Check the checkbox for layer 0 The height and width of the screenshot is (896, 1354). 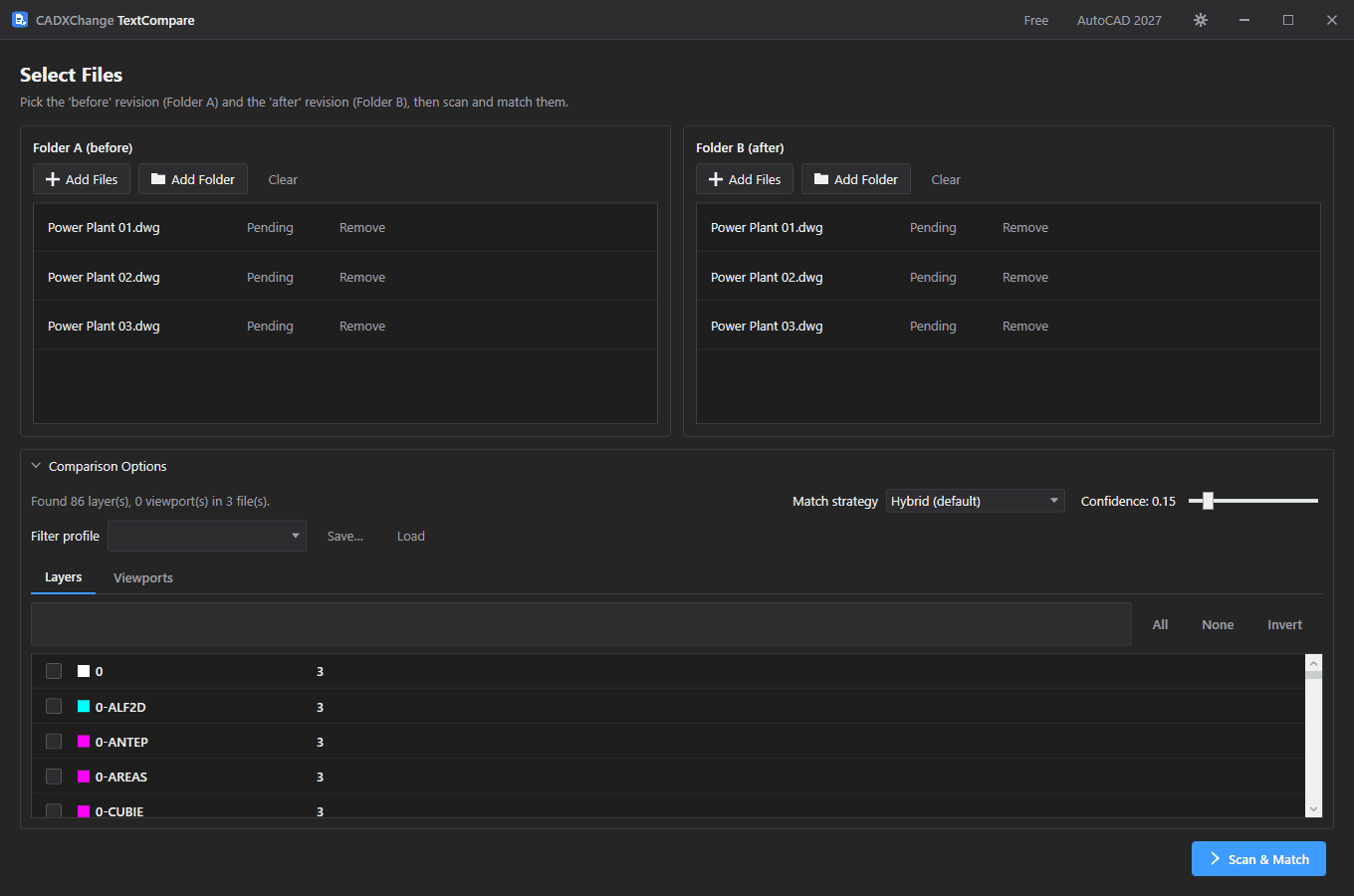(x=54, y=671)
